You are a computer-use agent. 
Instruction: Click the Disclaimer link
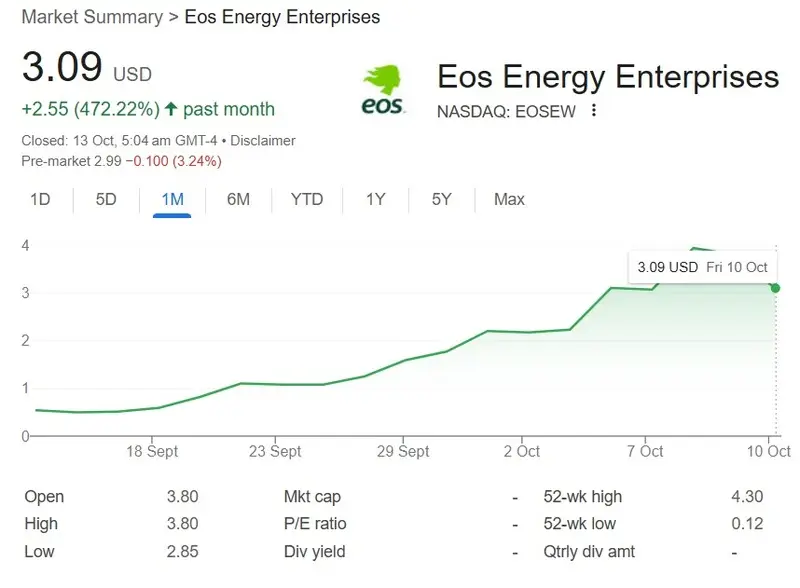(x=265, y=141)
